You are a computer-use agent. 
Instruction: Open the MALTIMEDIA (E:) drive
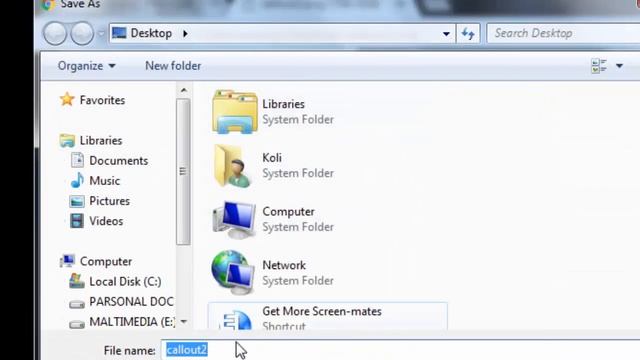coord(132,322)
